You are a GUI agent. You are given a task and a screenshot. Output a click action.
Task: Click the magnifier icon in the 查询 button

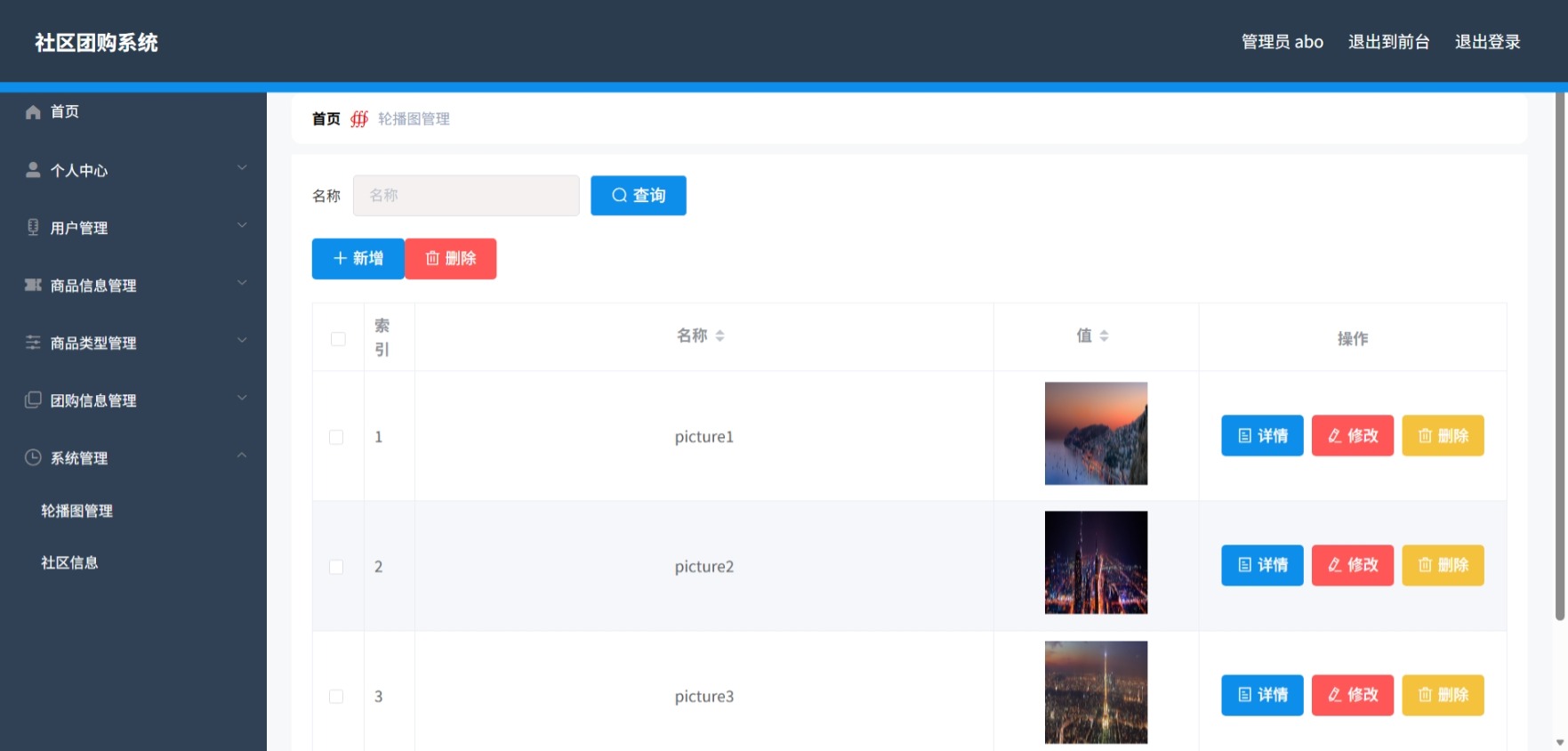[x=619, y=195]
